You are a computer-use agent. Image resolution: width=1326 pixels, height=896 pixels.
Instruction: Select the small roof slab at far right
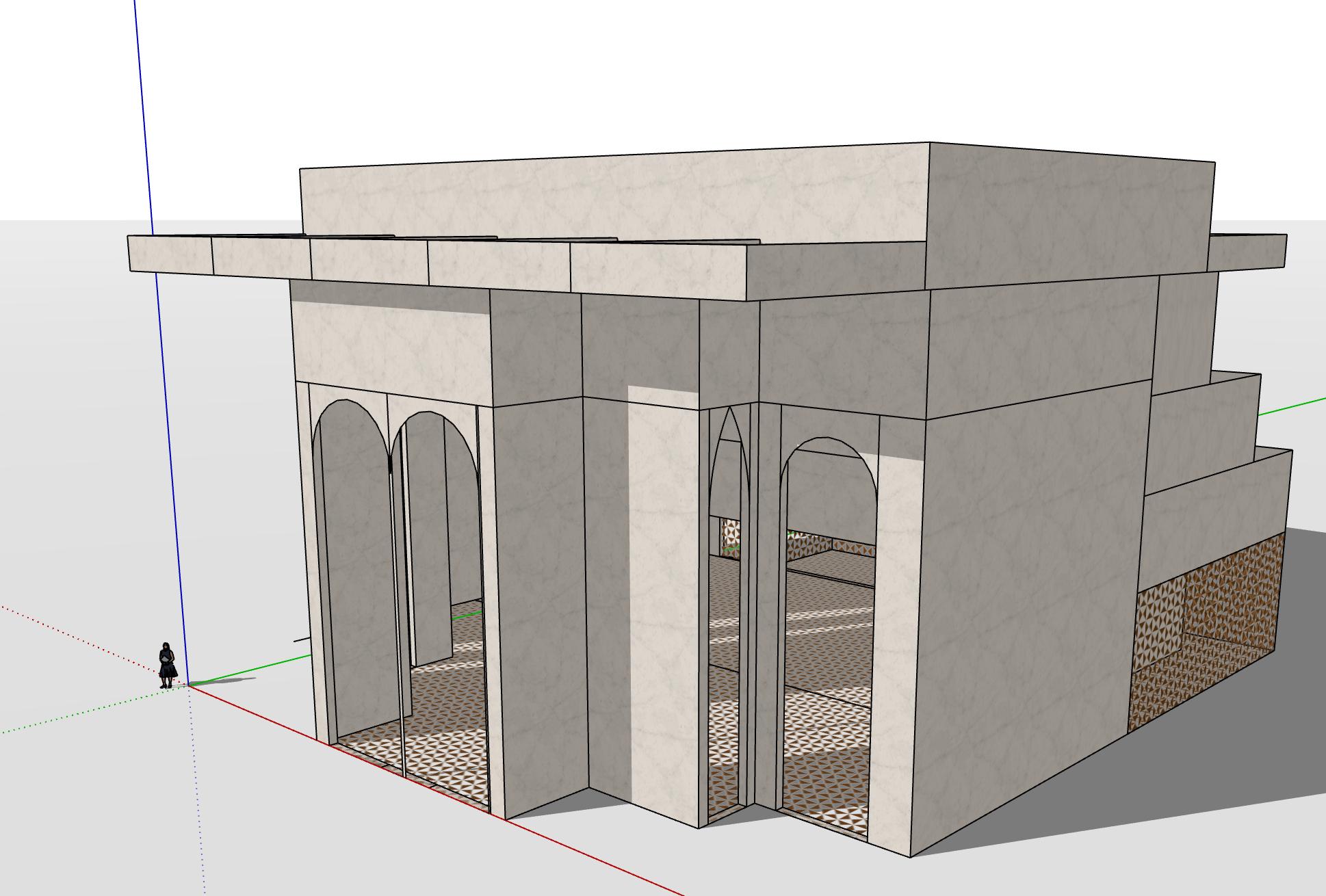click(1247, 252)
